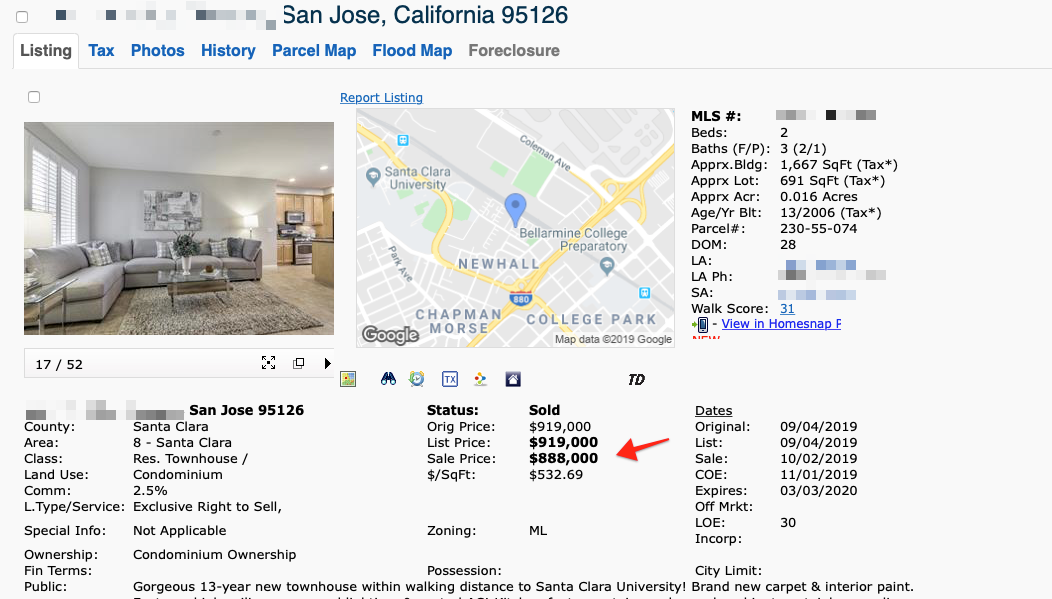
Task: Click the colorful dots share icon
Action: 480,379
